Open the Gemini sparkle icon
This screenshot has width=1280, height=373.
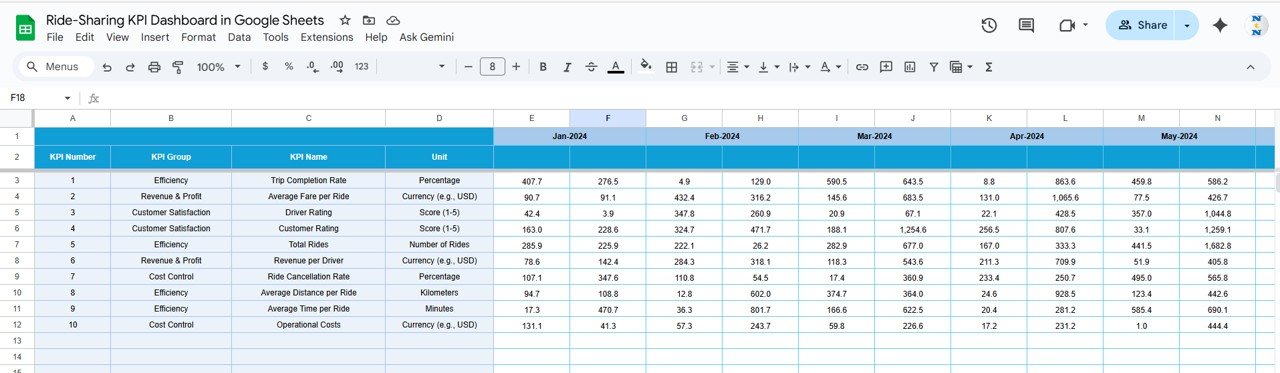coord(1220,25)
